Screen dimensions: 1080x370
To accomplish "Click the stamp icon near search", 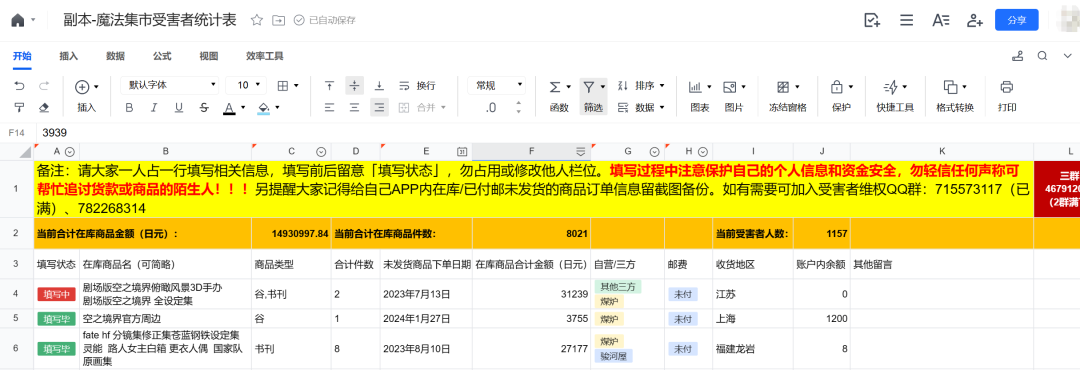I will 1017,56.
